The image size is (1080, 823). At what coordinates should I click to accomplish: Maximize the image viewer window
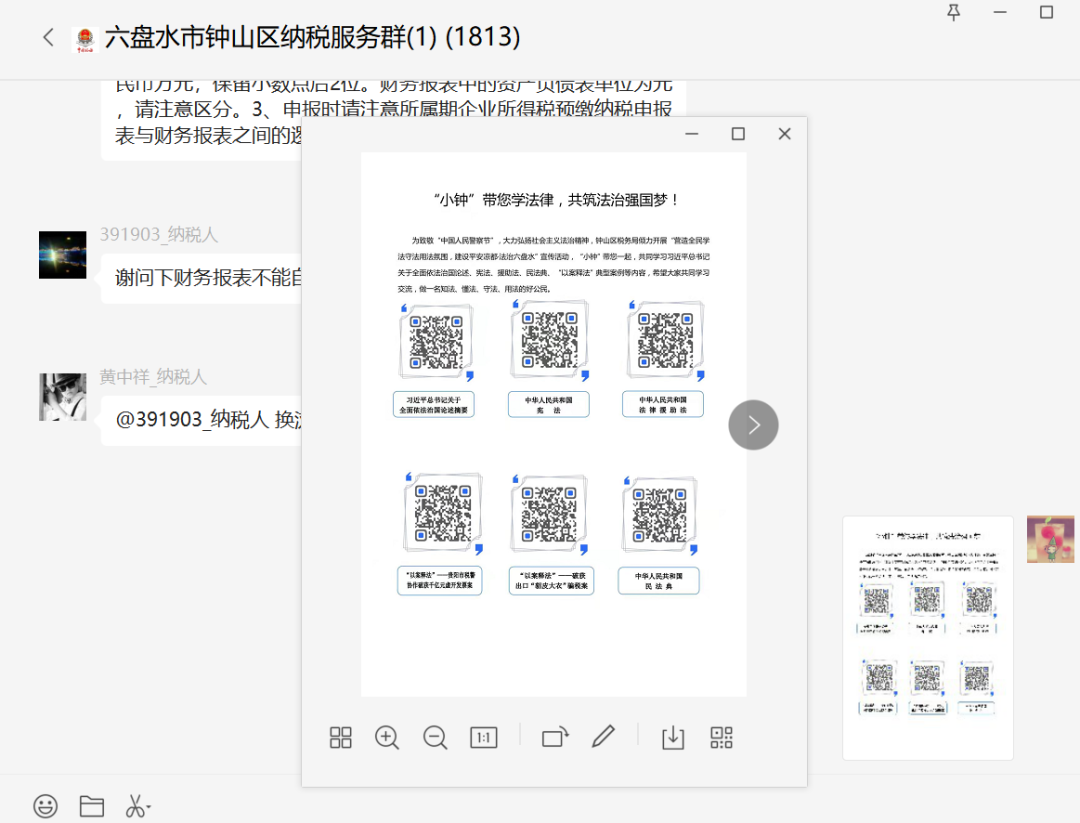click(x=738, y=134)
